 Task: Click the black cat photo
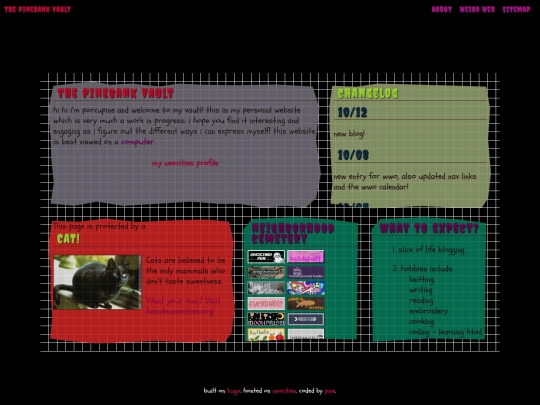pyautogui.click(x=97, y=282)
